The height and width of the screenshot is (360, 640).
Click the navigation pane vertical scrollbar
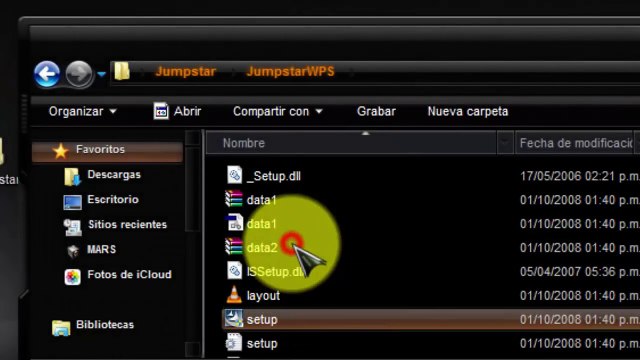[x=193, y=243]
